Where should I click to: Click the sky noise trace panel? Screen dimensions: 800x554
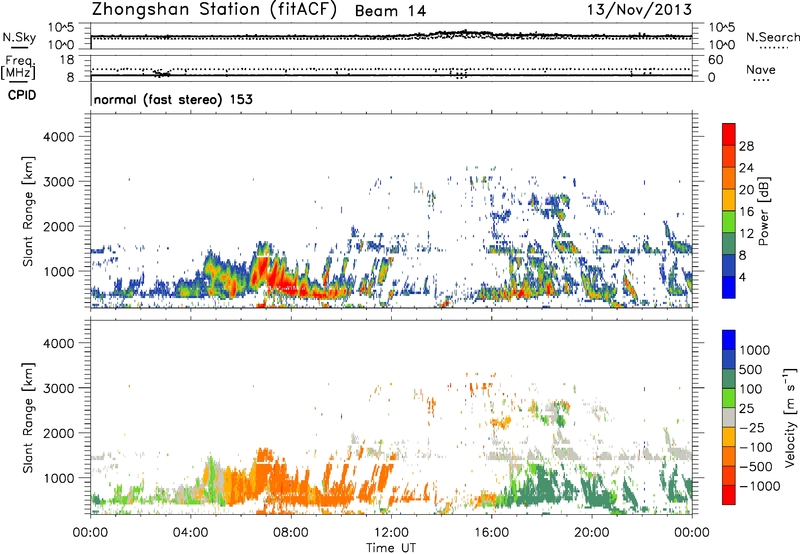click(391, 36)
